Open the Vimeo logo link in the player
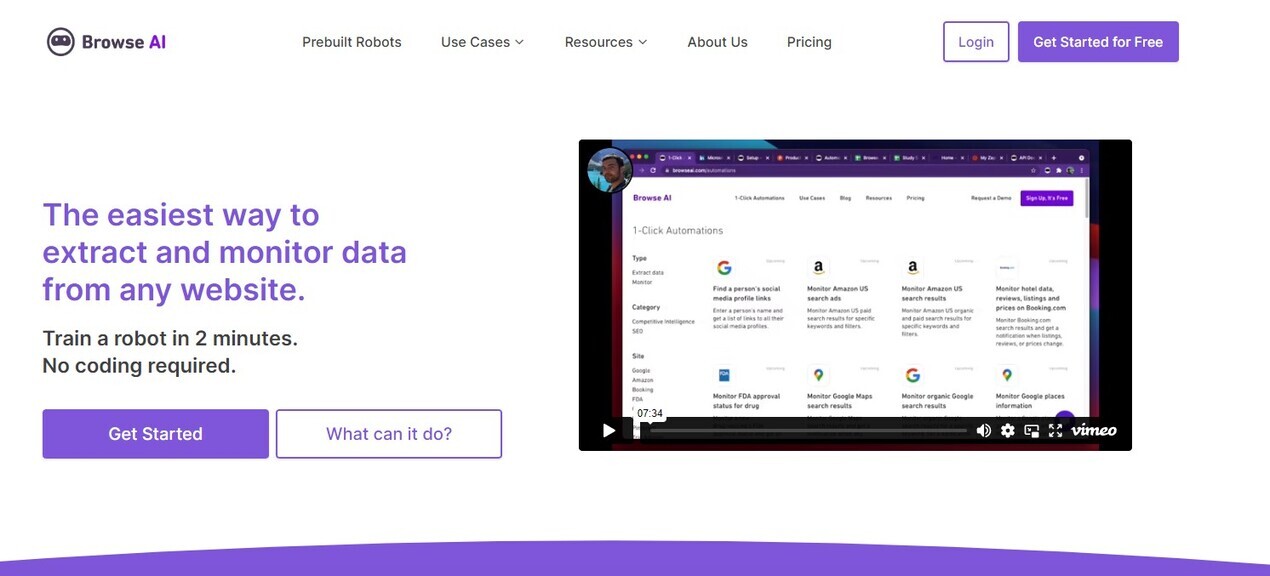Image resolution: width=1270 pixels, height=576 pixels. (1094, 430)
